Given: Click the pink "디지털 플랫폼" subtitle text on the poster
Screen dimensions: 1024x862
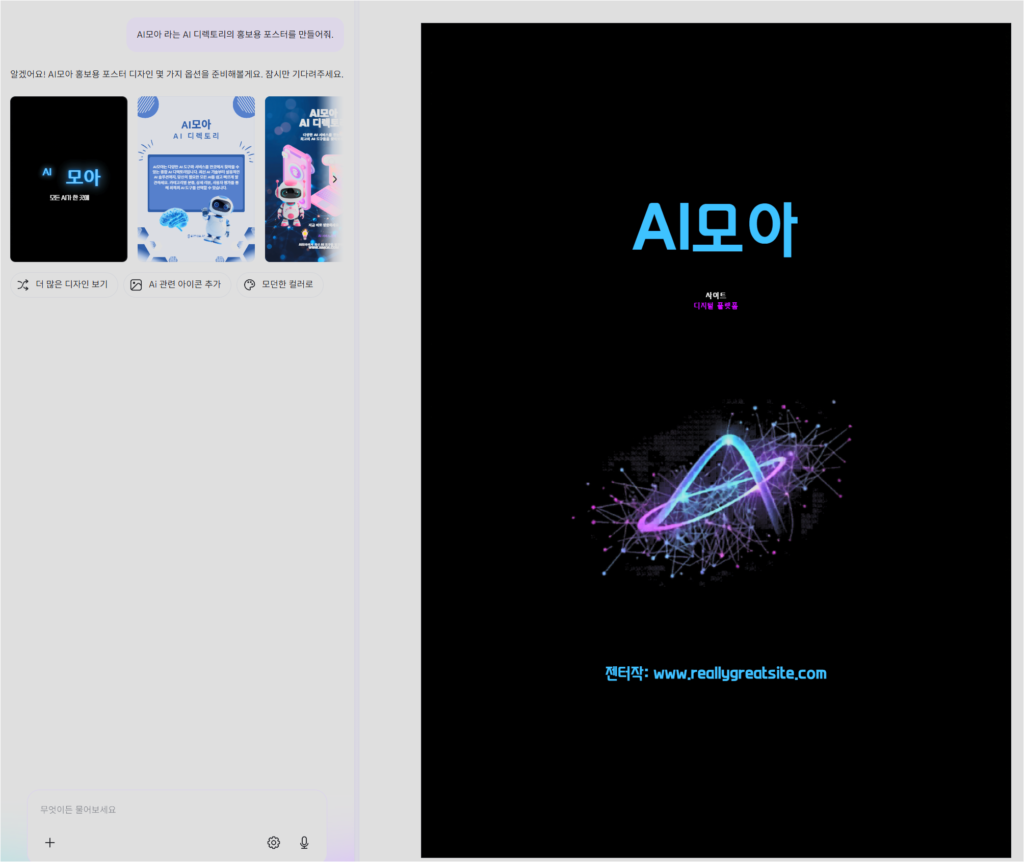Looking at the screenshot, I should tap(716, 305).
